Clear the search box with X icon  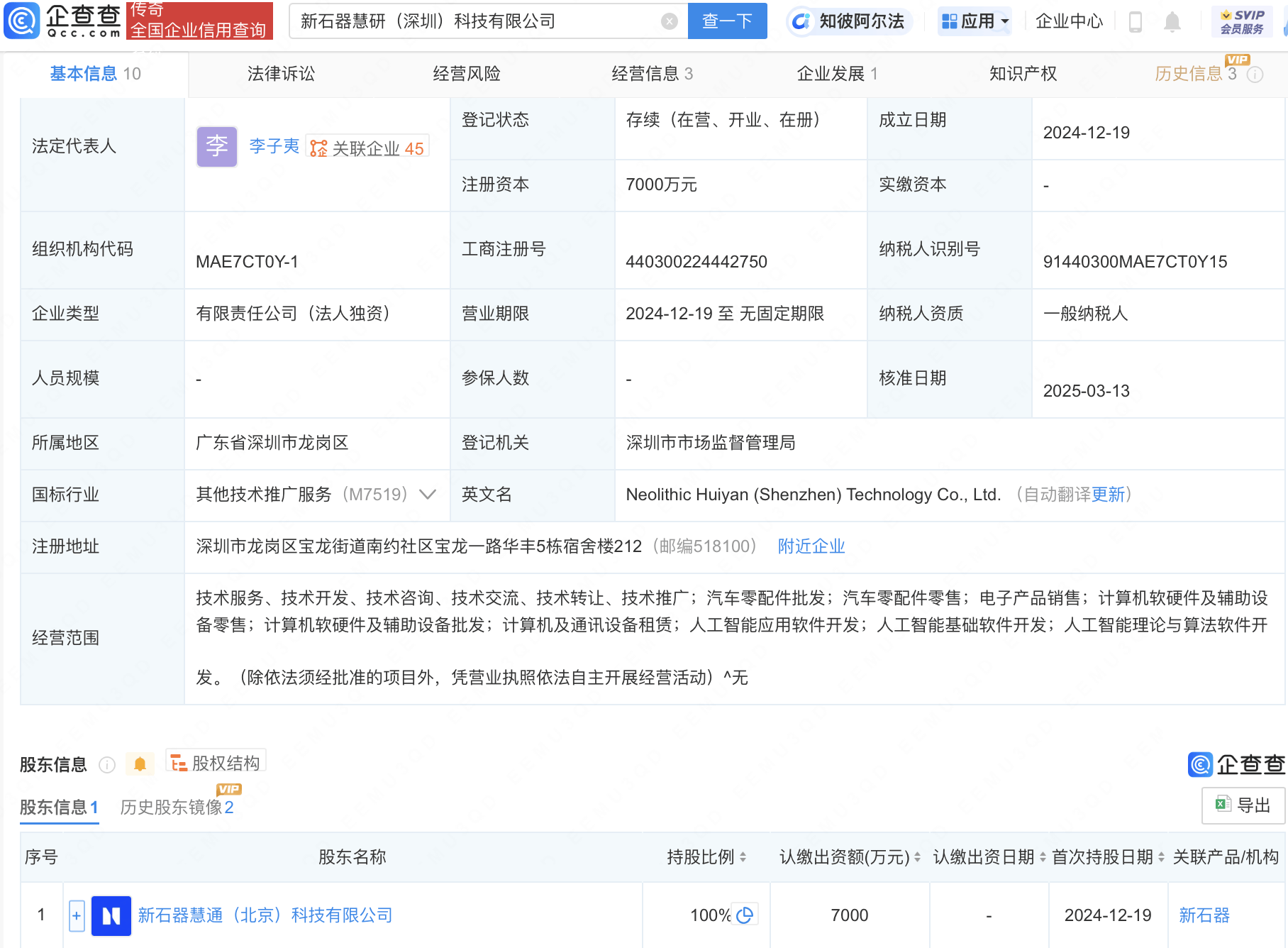pyautogui.click(x=669, y=21)
